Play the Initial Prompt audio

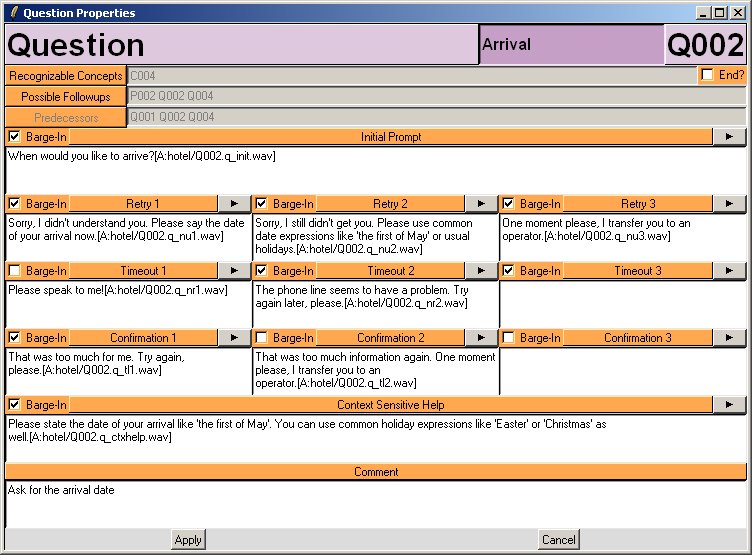pyautogui.click(x=729, y=137)
